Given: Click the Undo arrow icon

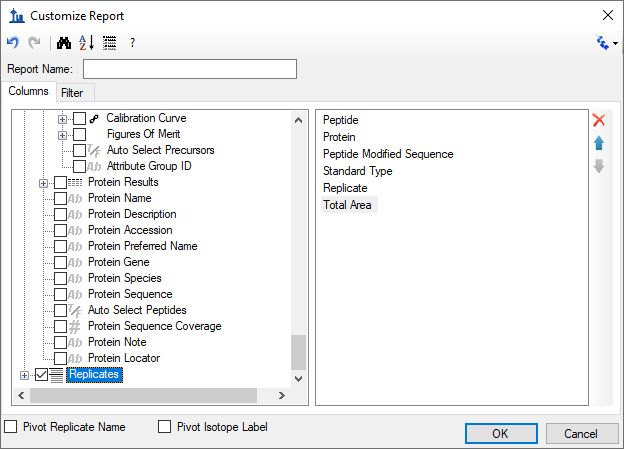Looking at the screenshot, I should click(x=13, y=42).
